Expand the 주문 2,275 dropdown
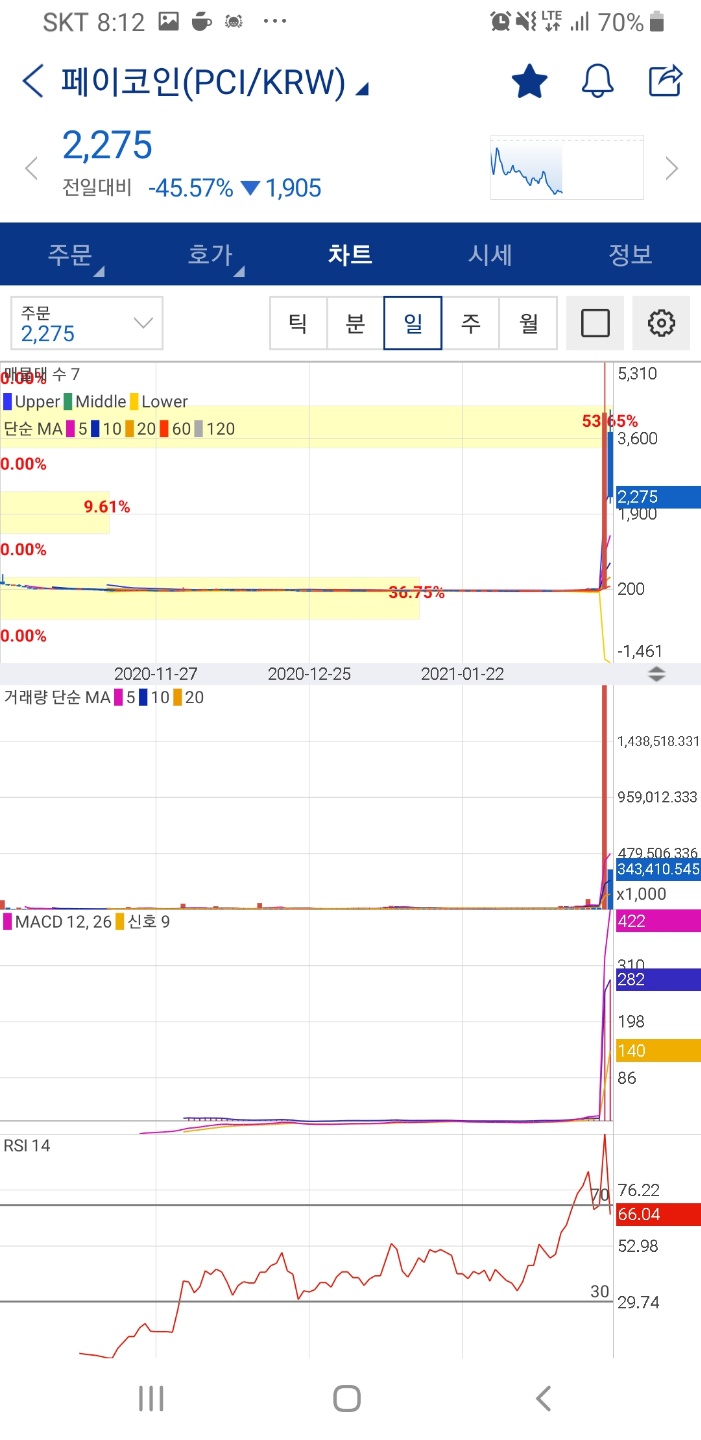The width and height of the screenshot is (701, 1440). tap(87, 323)
